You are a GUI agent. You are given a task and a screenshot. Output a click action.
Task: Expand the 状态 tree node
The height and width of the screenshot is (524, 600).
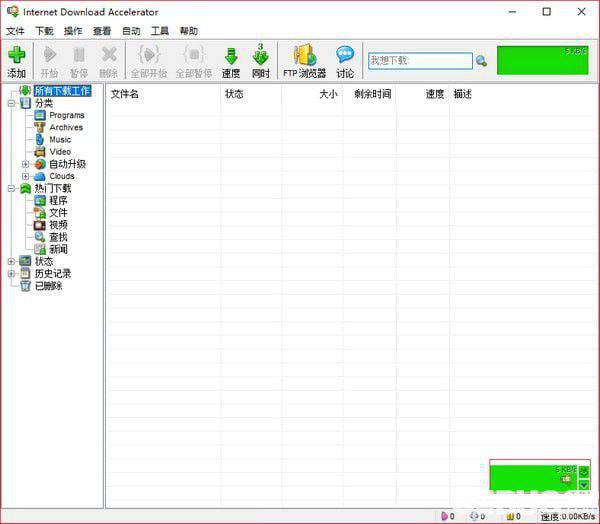tap(11, 262)
